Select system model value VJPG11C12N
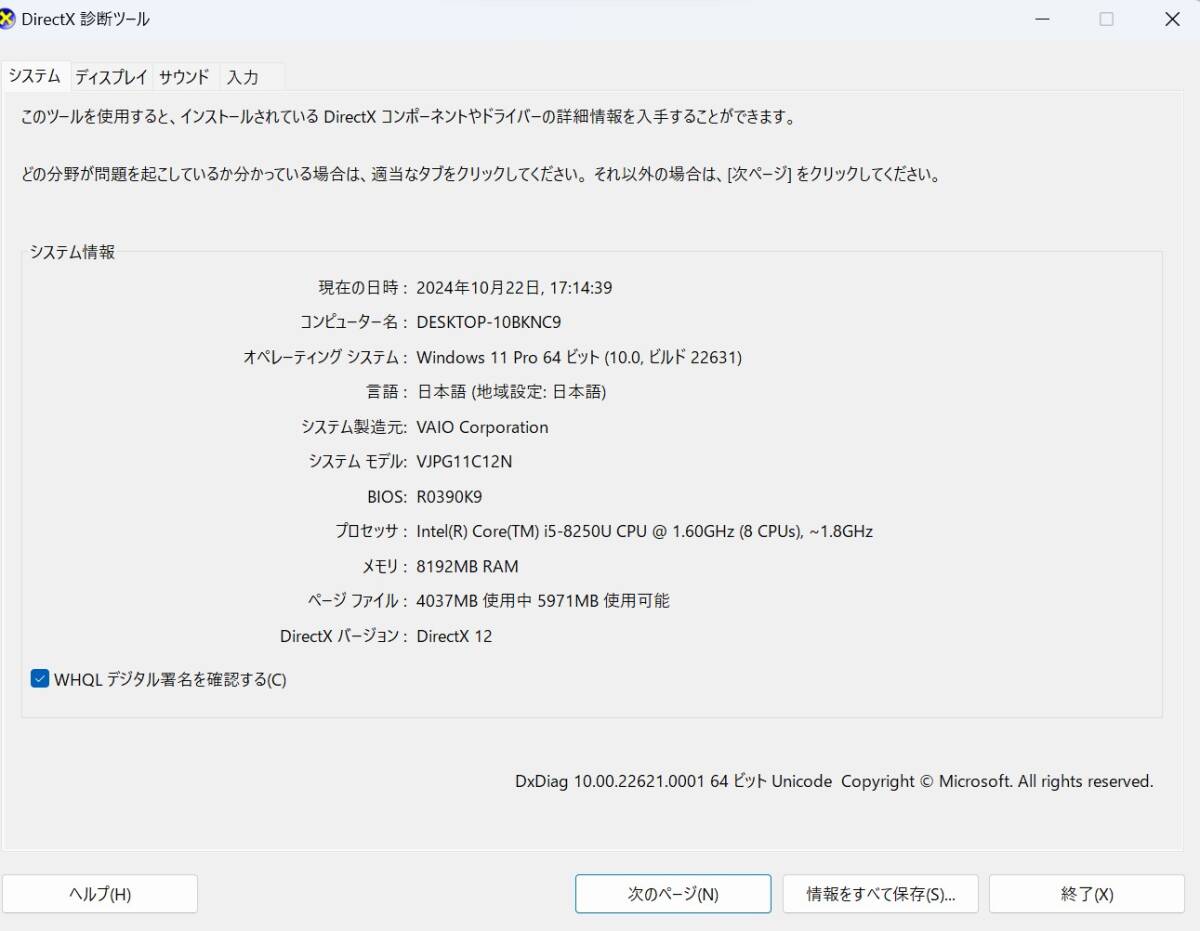The image size is (1200, 931). click(x=464, y=462)
